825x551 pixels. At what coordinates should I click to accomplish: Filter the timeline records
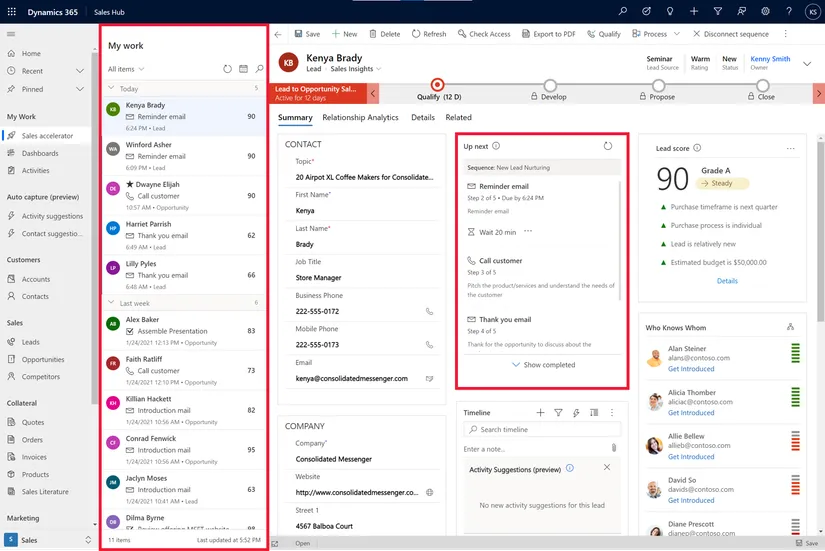[558, 413]
